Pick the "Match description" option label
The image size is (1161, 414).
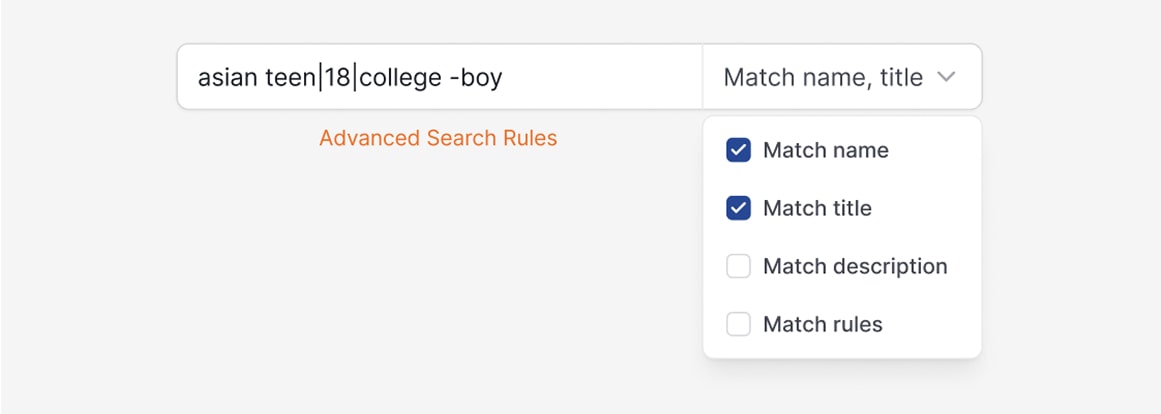[855, 266]
